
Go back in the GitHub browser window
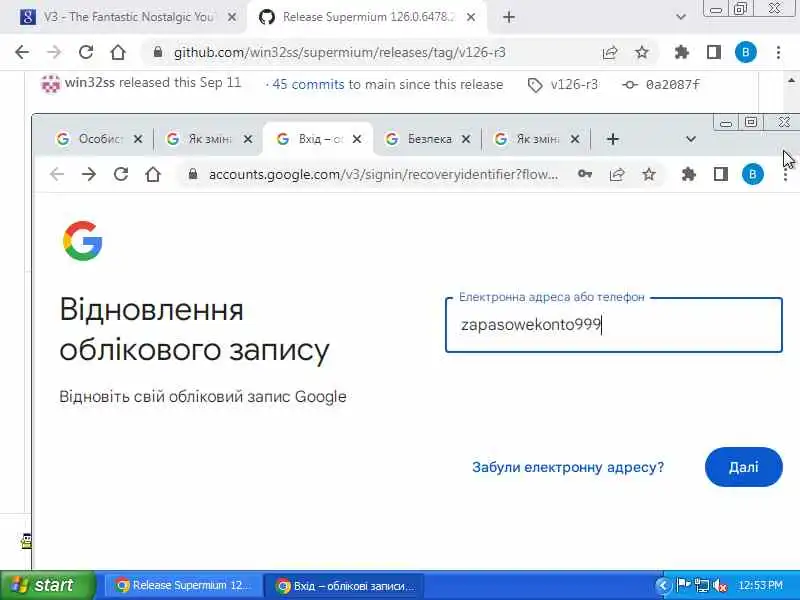coord(22,52)
